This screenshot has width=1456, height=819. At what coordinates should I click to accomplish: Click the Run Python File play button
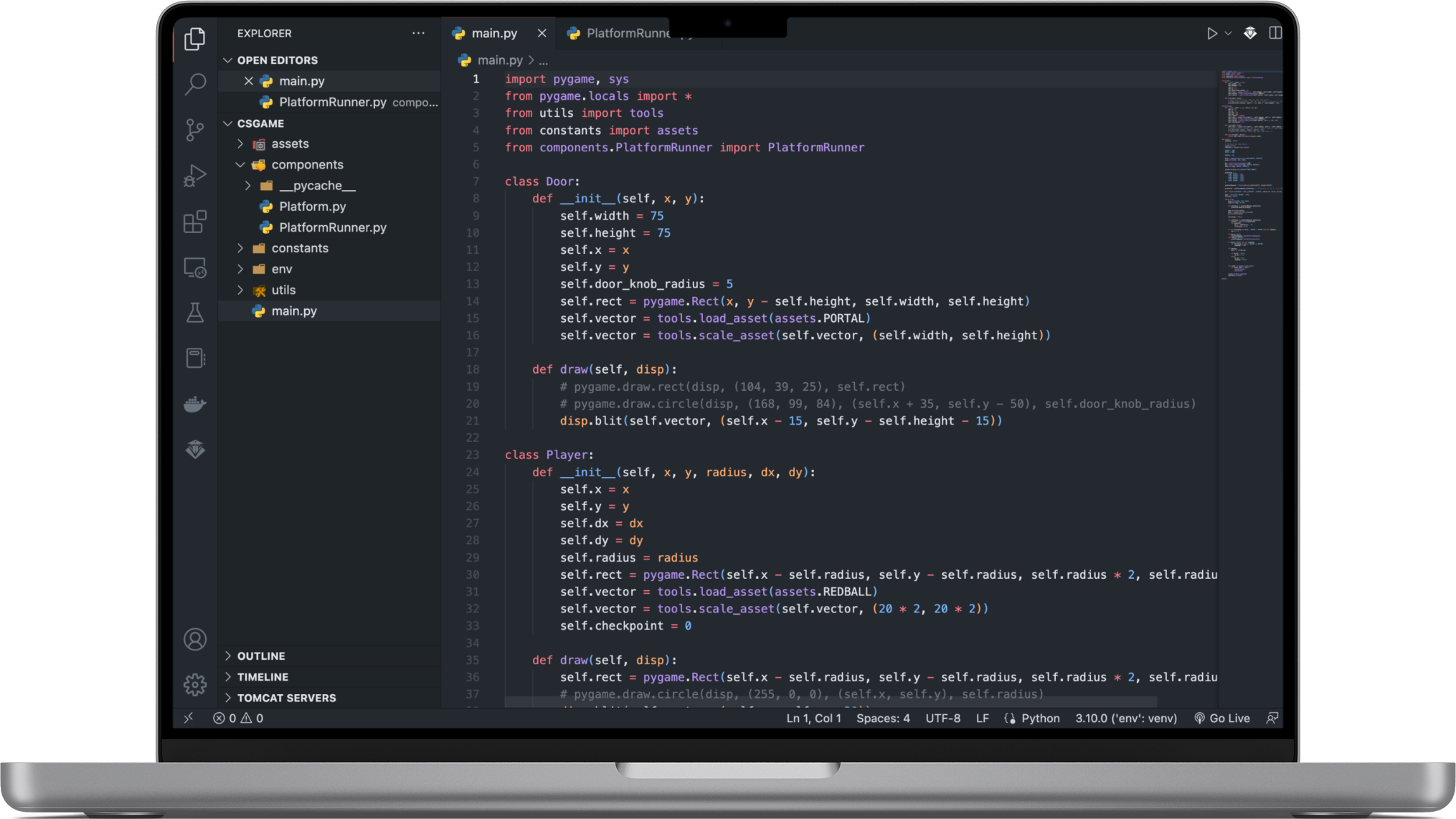click(x=1211, y=33)
